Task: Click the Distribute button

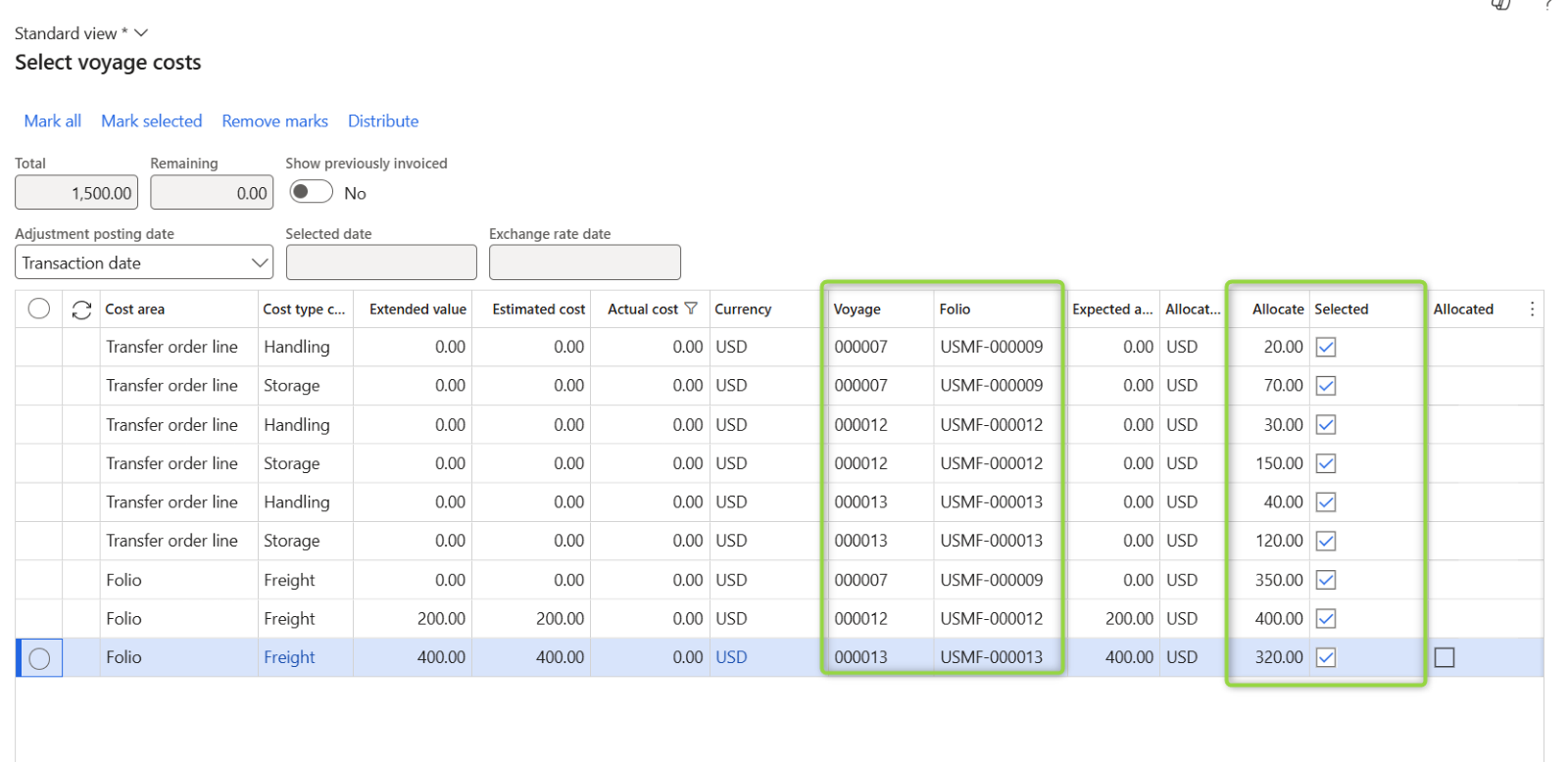Action: (x=383, y=121)
